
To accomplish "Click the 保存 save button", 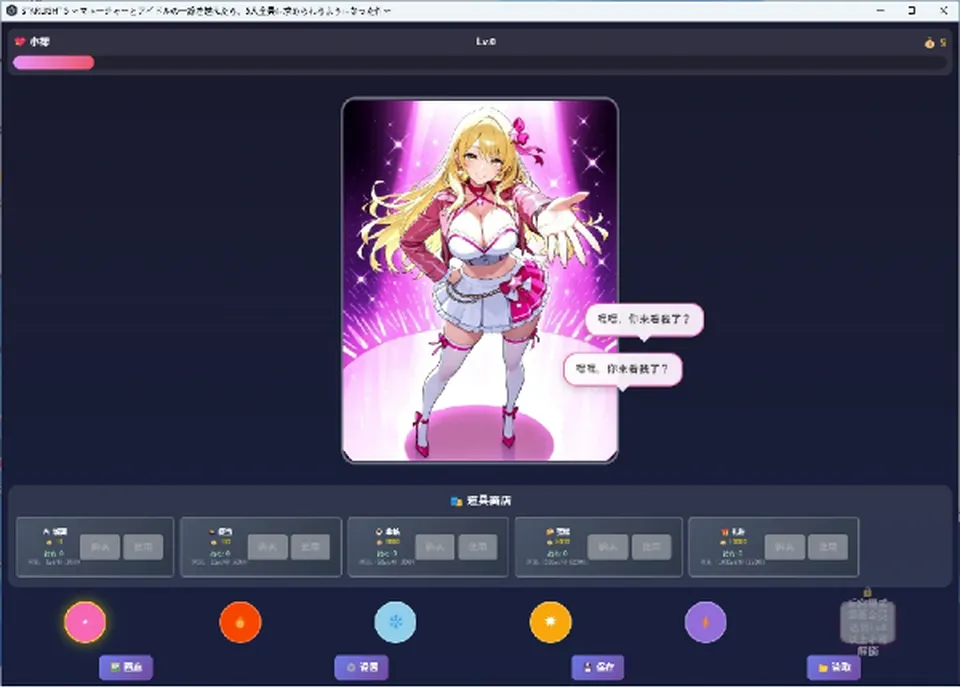I will click(x=598, y=667).
